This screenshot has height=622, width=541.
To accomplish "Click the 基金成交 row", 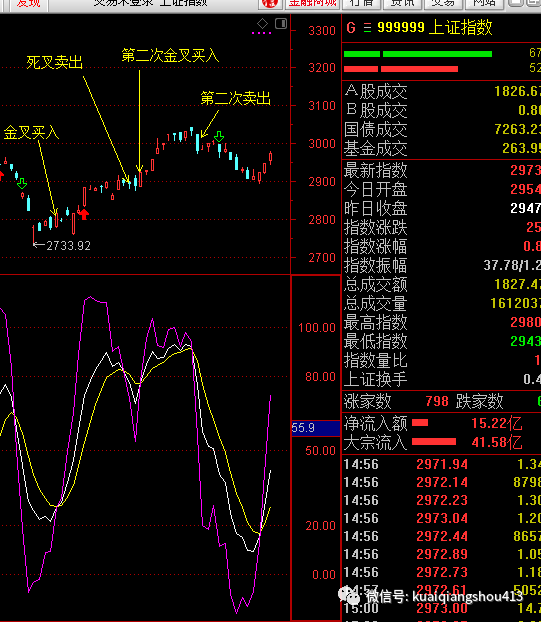I will pos(441,148).
